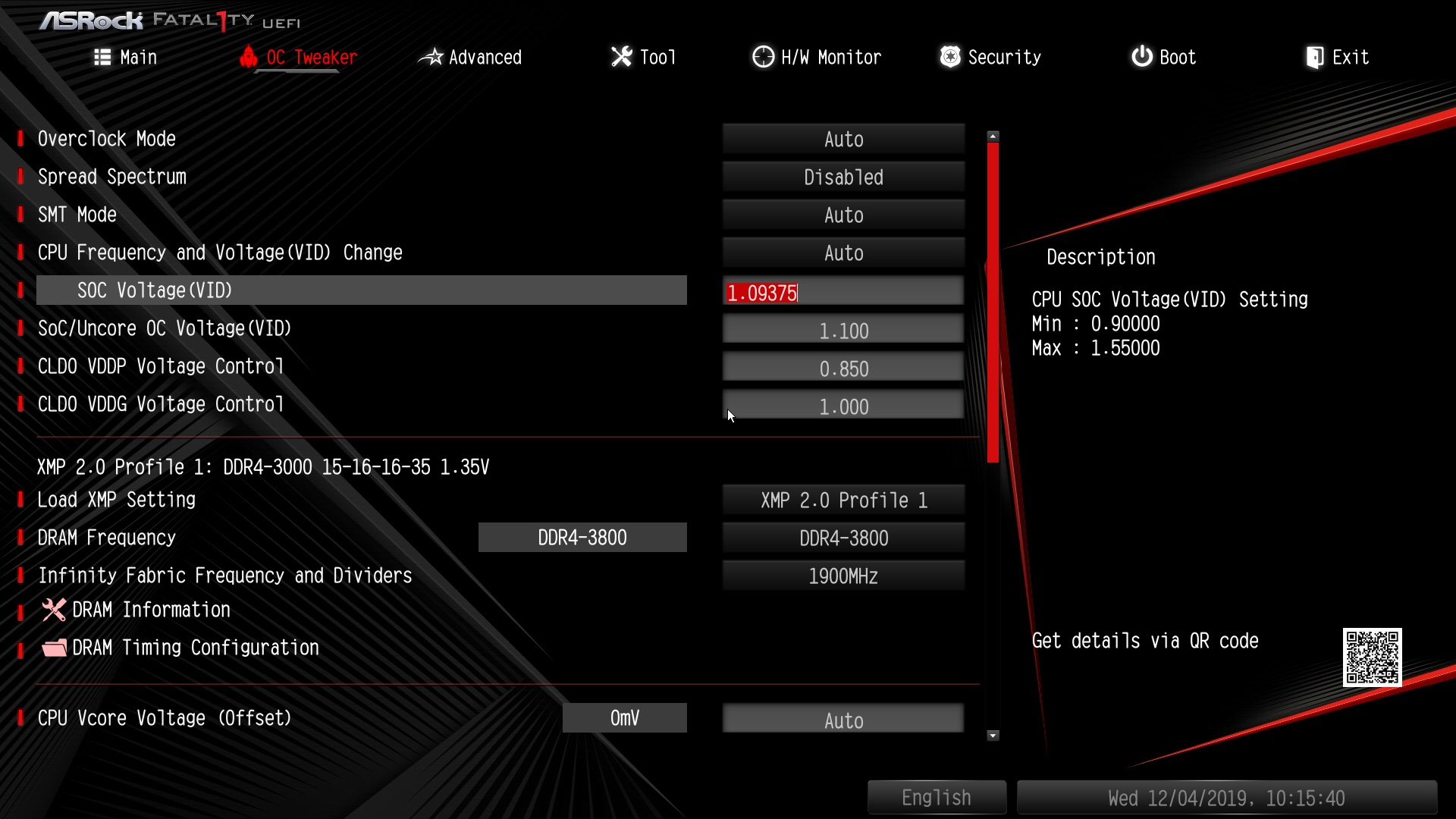Toggle Spread Spectrum Disabled value
Screen dimensions: 1456x819
pyautogui.click(x=843, y=177)
